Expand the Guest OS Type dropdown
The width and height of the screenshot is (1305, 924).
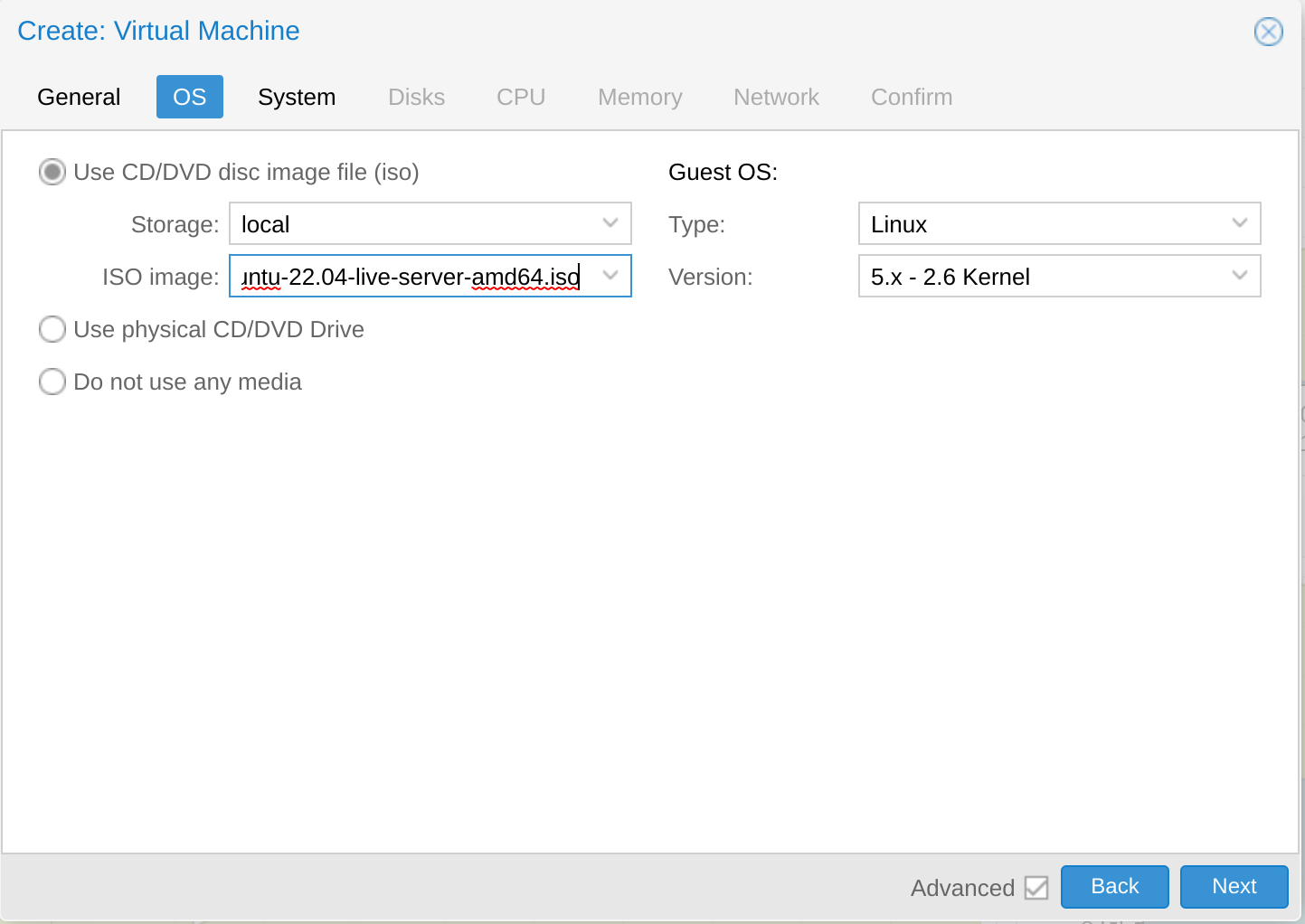pos(1239,223)
